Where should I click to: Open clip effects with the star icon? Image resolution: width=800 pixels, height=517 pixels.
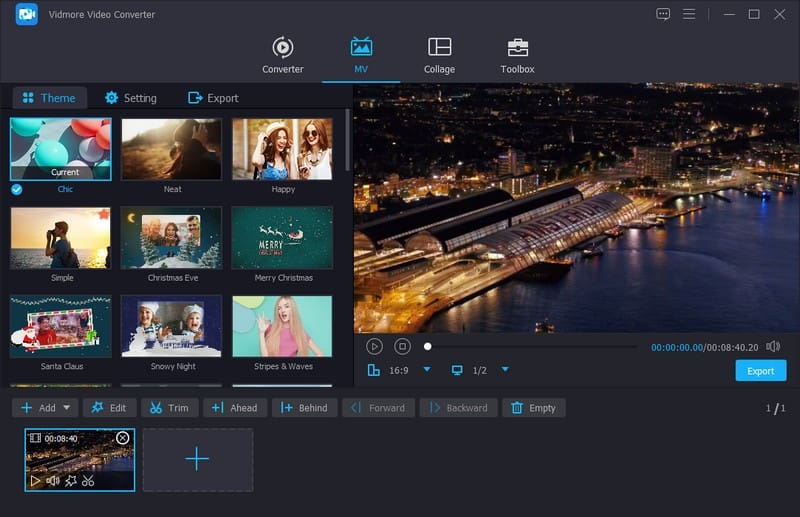pos(71,481)
